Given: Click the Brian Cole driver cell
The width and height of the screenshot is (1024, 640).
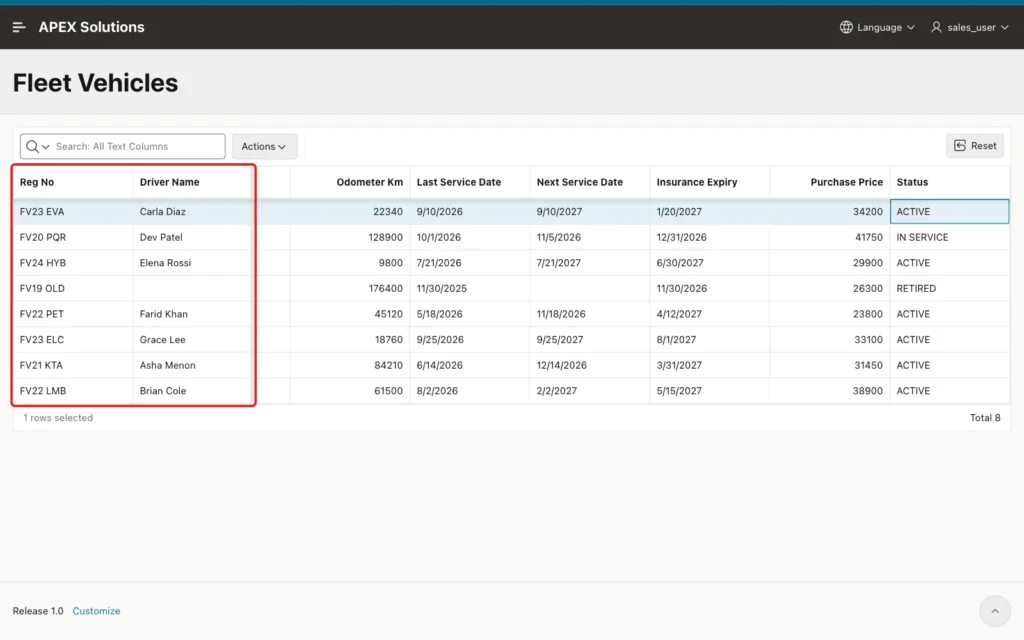Looking at the screenshot, I should click(x=192, y=391).
